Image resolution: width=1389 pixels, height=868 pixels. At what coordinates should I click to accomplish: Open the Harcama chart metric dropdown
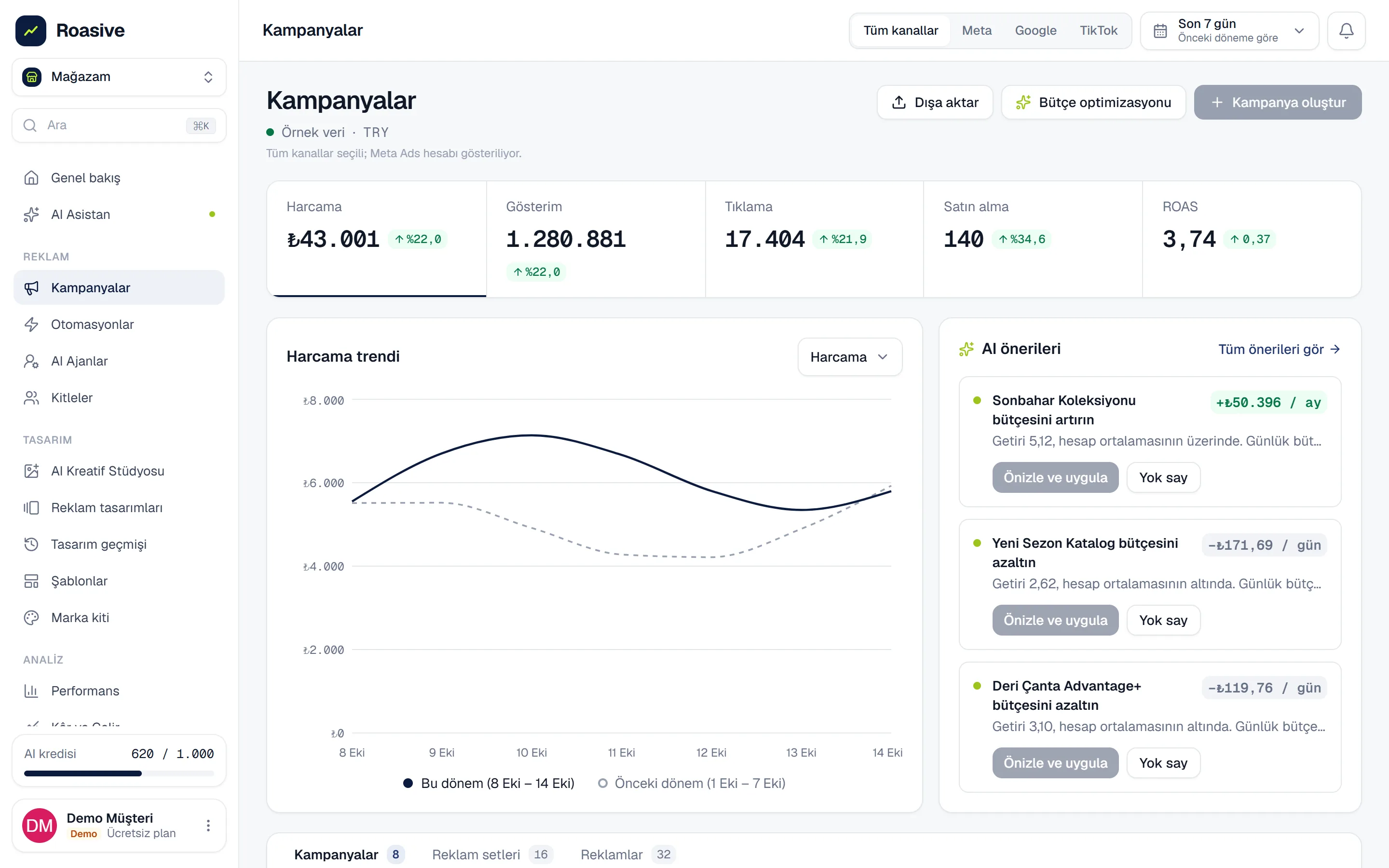[849, 357]
